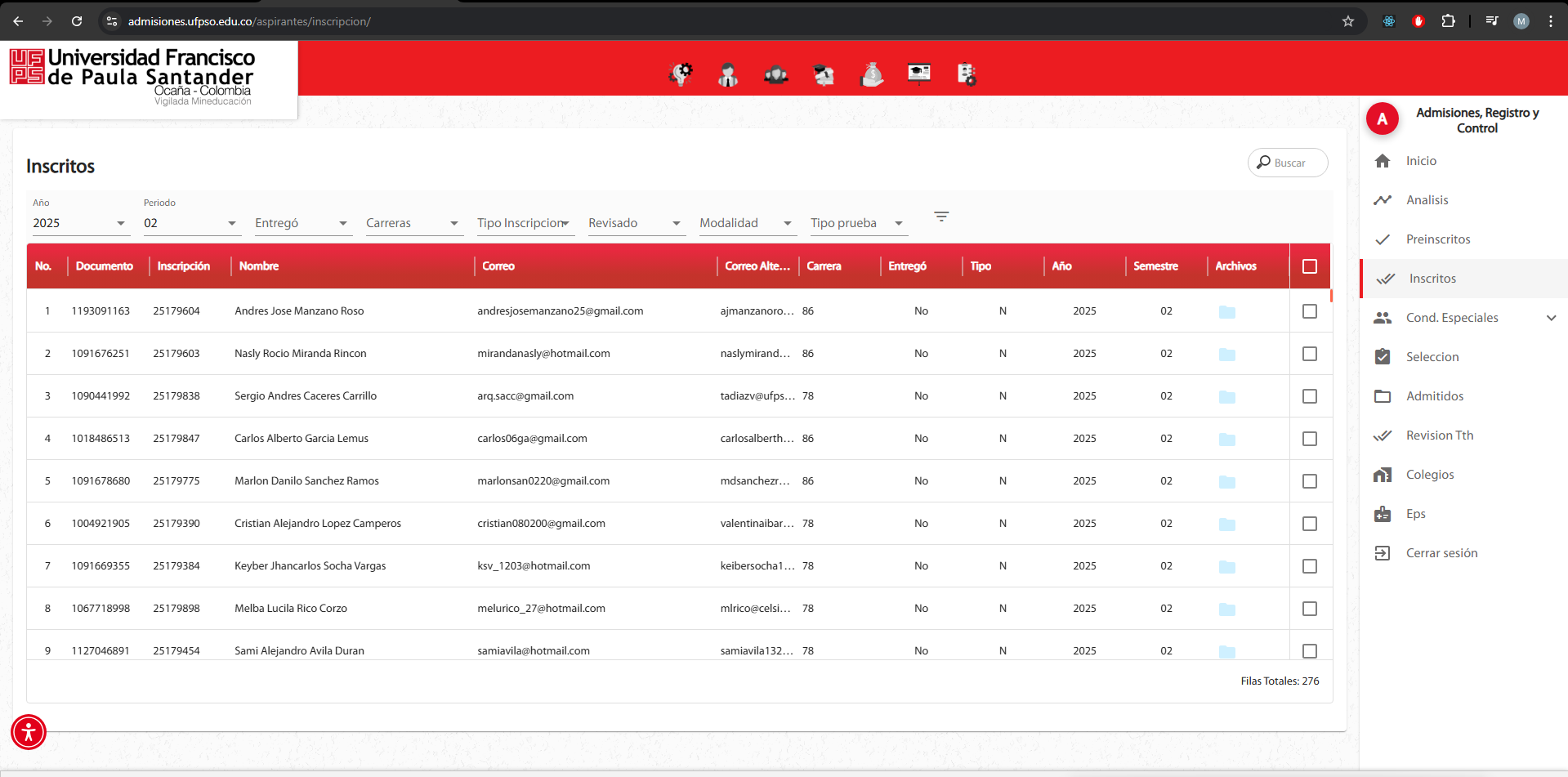Click Cerrar sesión to log out
Screen dimensions: 1568x777
[1441, 553]
